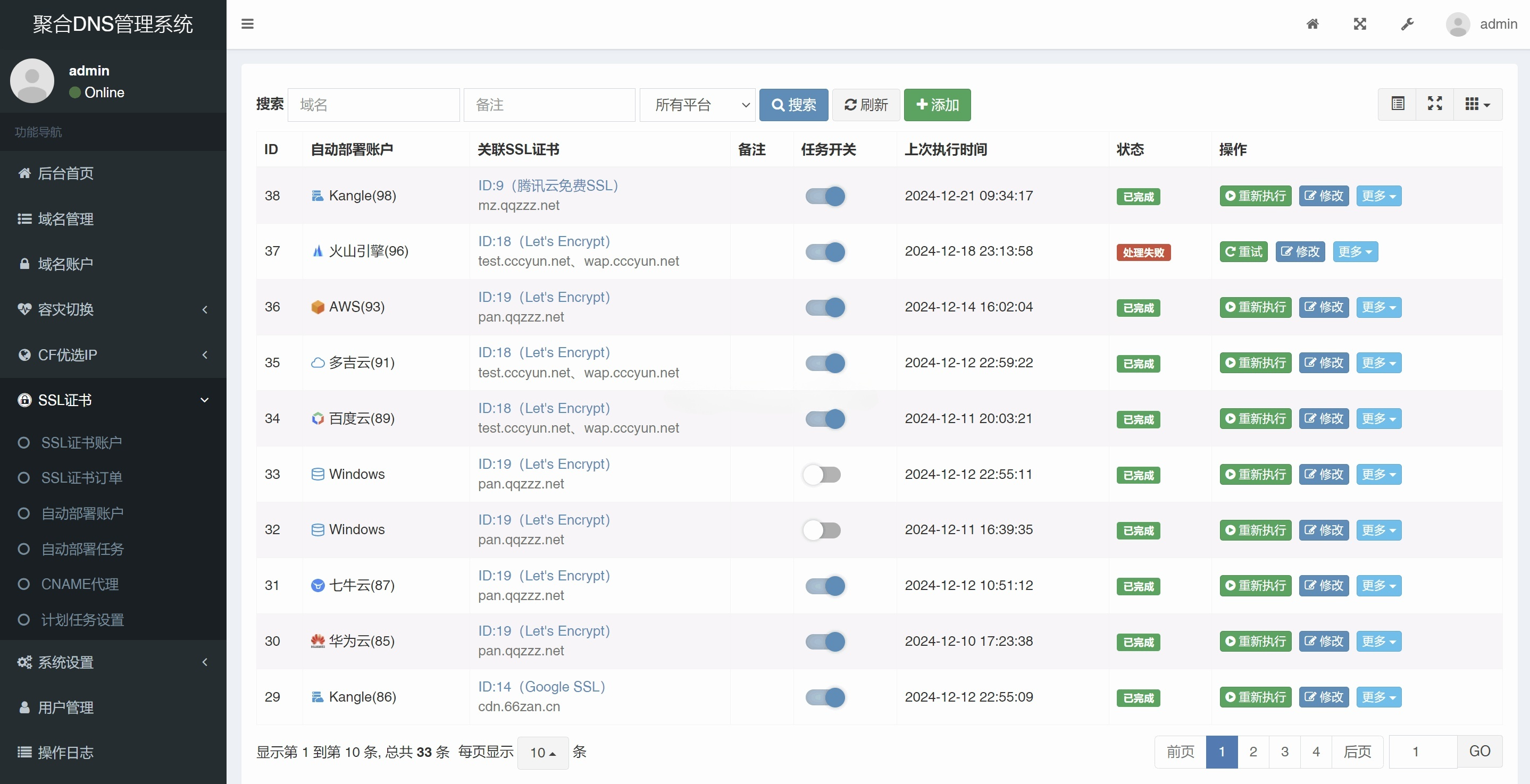Select 域名账户 in the sidebar
Image resolution: width=1530 pixels, height=784 pixels.
[x=65, y=264]
